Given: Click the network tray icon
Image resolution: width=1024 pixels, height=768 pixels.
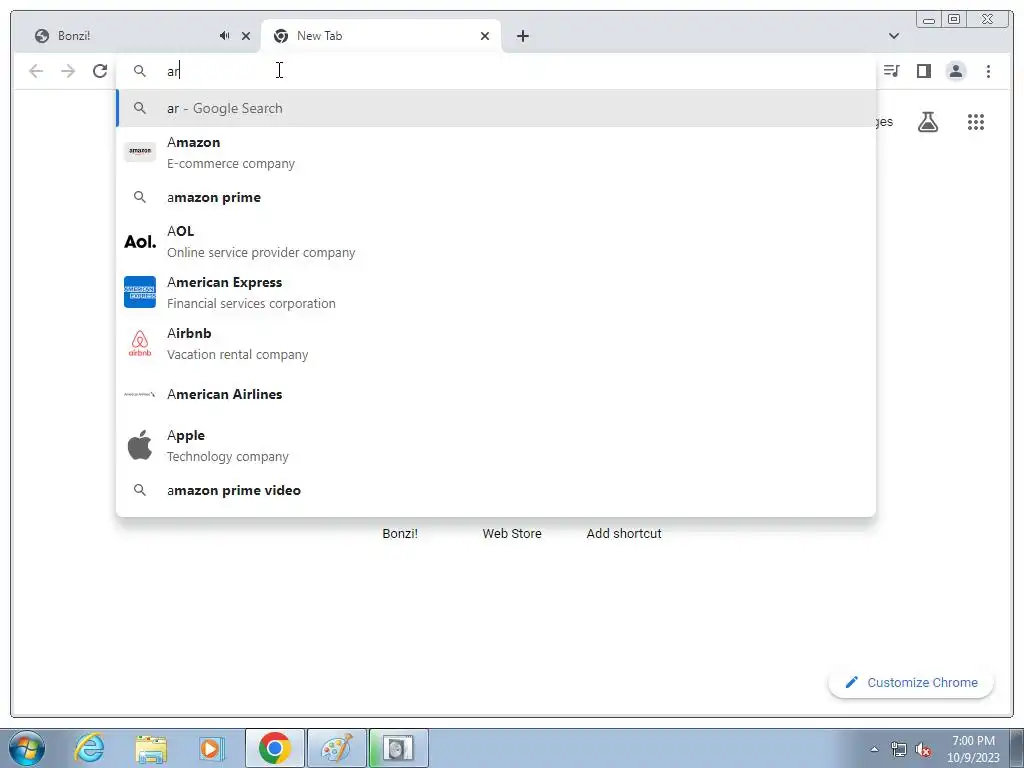Looking at the screenshot, I should coord(899,749).
